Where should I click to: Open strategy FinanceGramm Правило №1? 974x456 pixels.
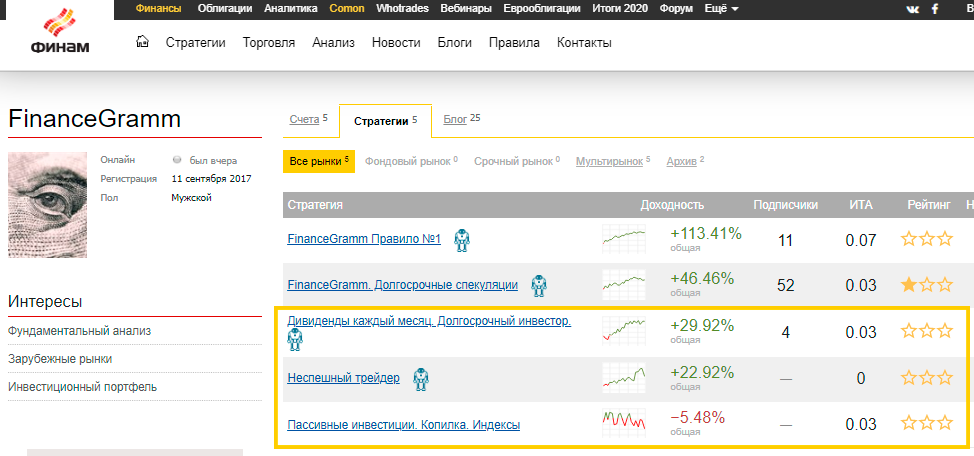[x=364, y=239]
